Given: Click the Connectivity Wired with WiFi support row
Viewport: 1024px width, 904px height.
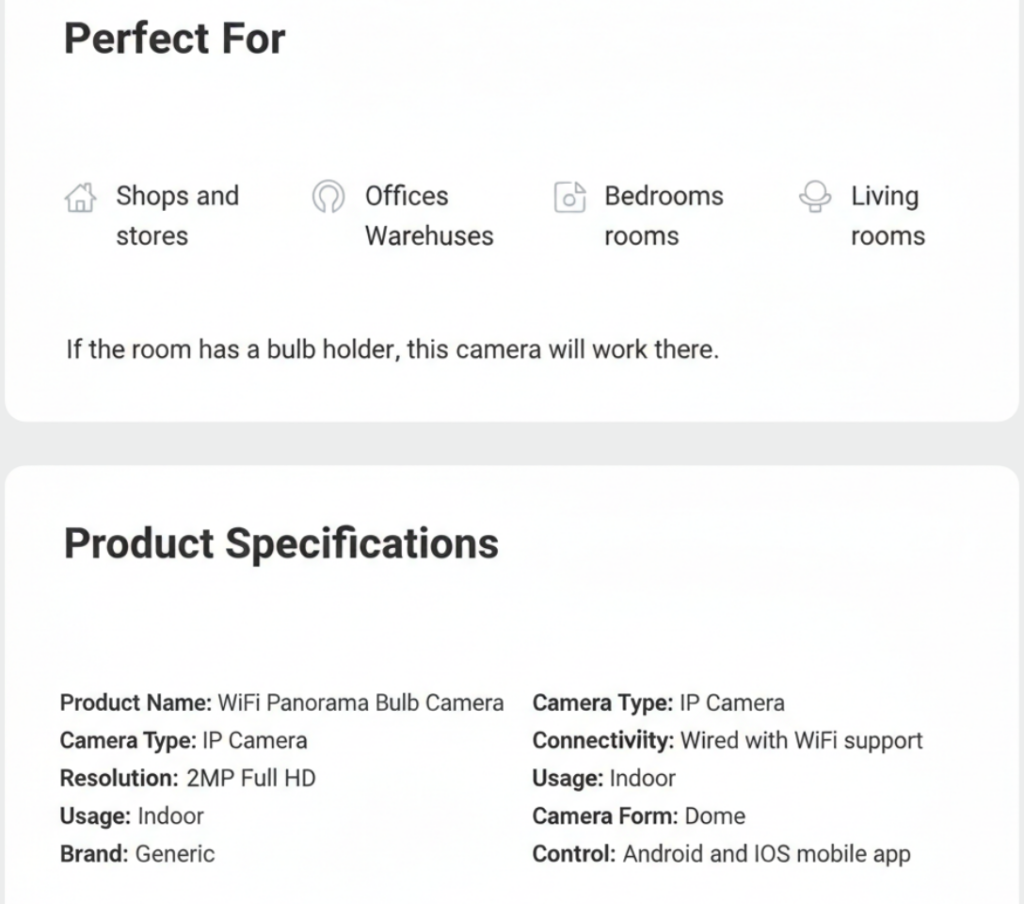Looking at the screenshot, I should click(727, 741).
